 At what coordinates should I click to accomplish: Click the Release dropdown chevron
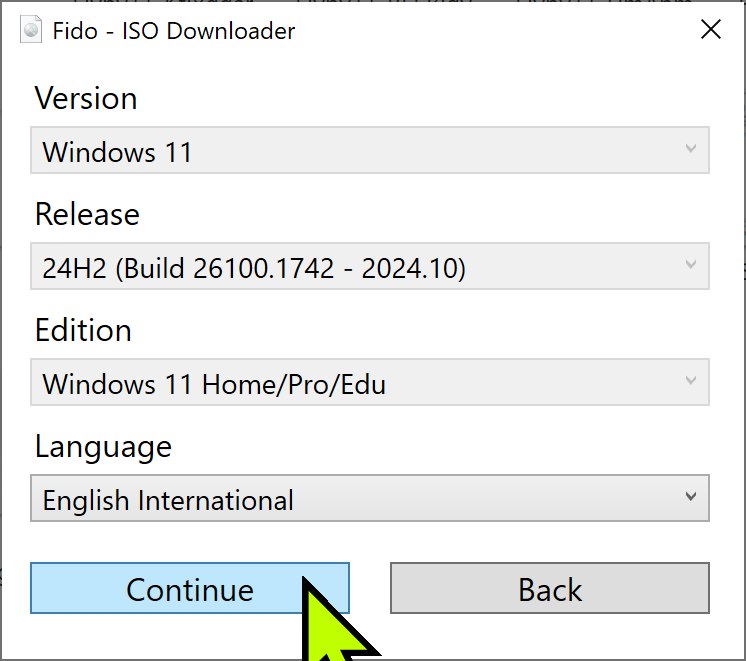click(x=690, y=266)
